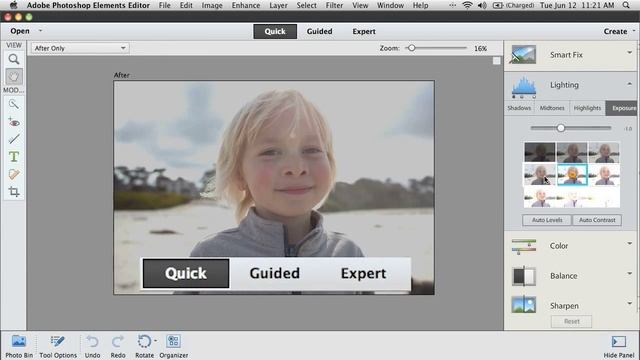
Task: Select the Crop tool
Action: pyautogui.click(x=14, y=191)
